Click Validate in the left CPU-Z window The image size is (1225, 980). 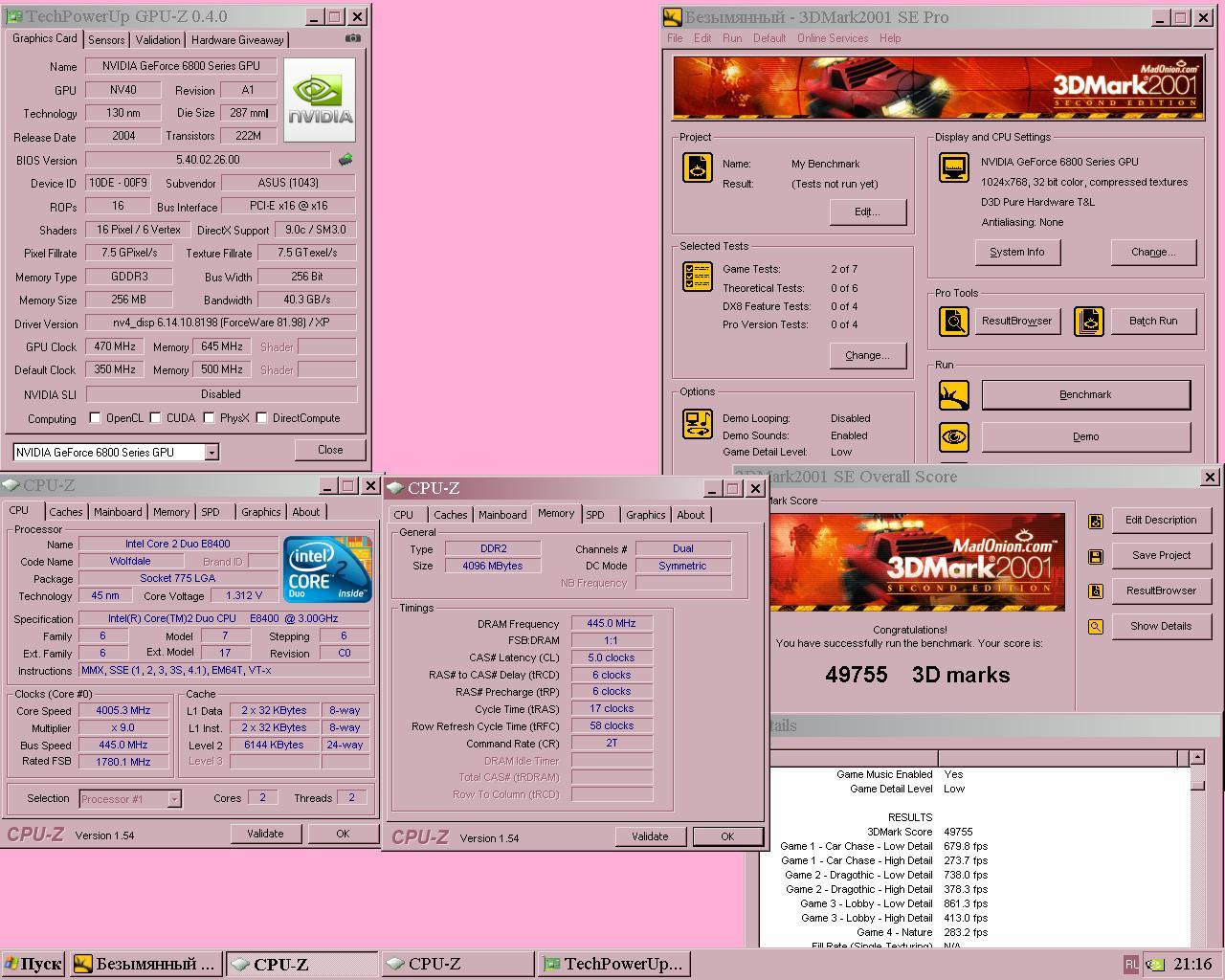coord(265,834)
